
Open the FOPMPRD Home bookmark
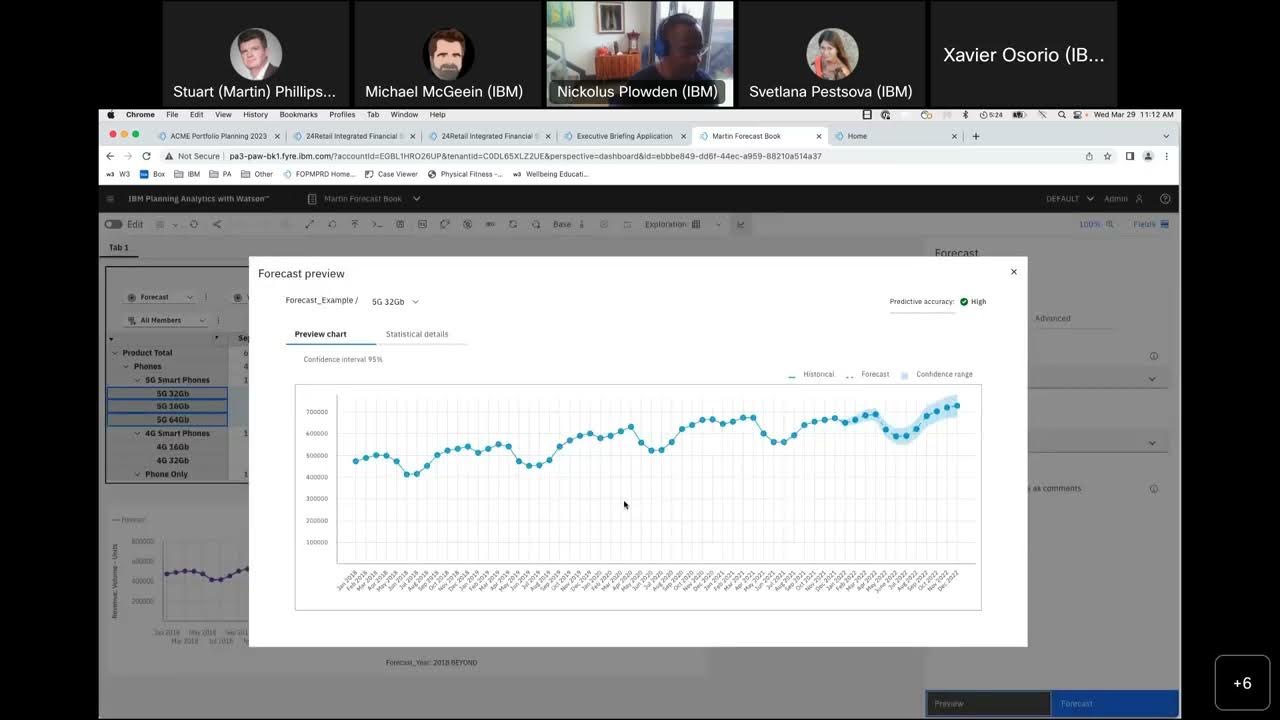(319, 174)
